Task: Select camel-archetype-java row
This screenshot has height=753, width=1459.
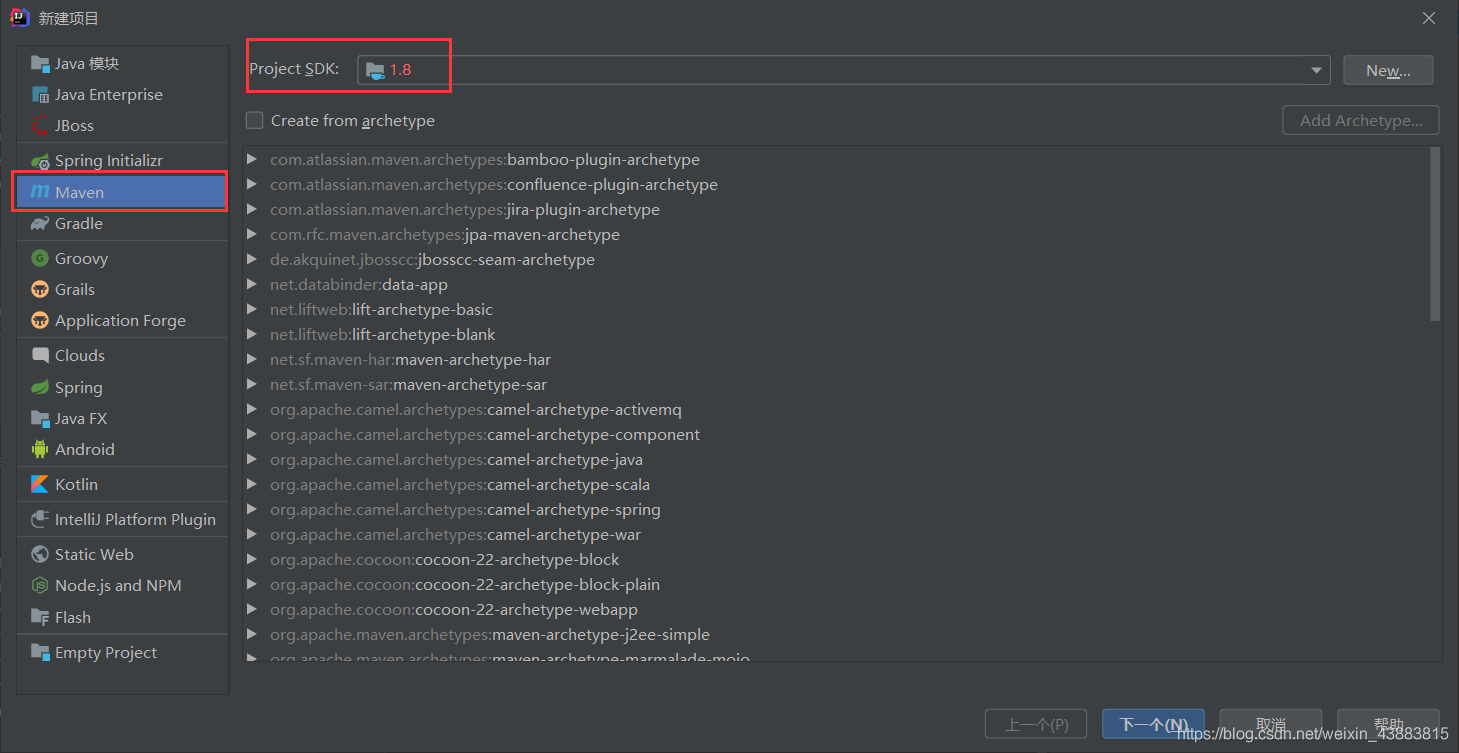Action: 835,460
